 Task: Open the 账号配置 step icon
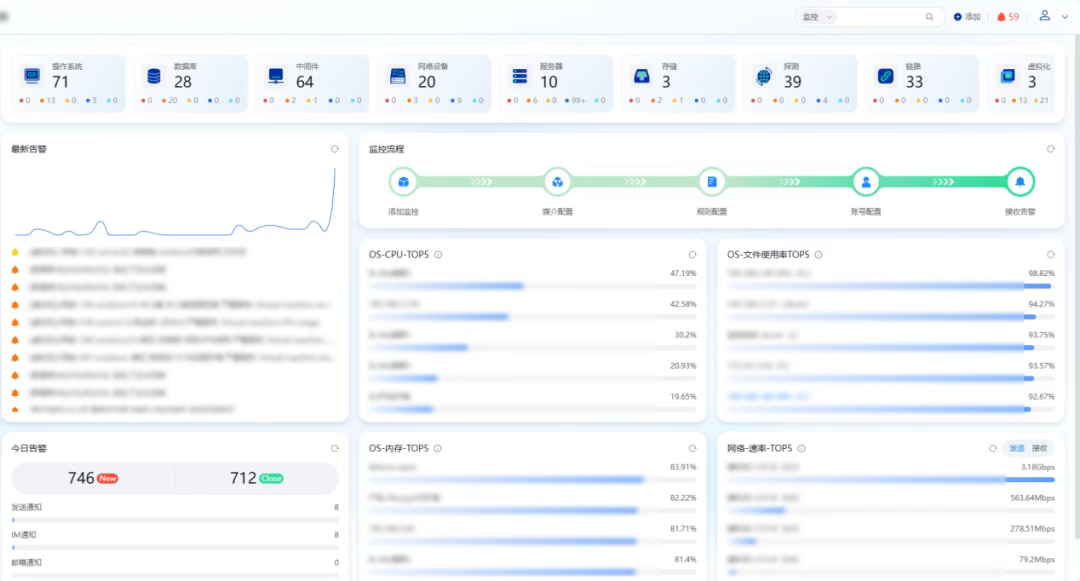865,182
